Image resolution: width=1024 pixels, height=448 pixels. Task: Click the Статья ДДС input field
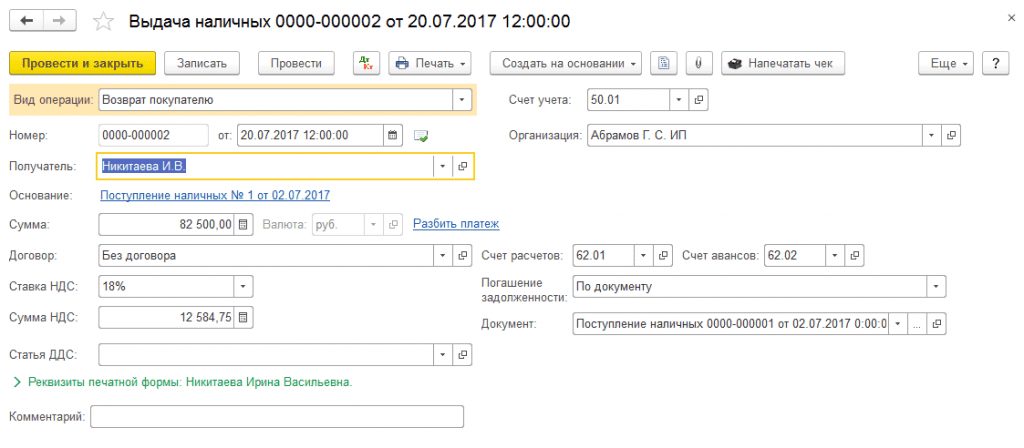coord(266,355)
